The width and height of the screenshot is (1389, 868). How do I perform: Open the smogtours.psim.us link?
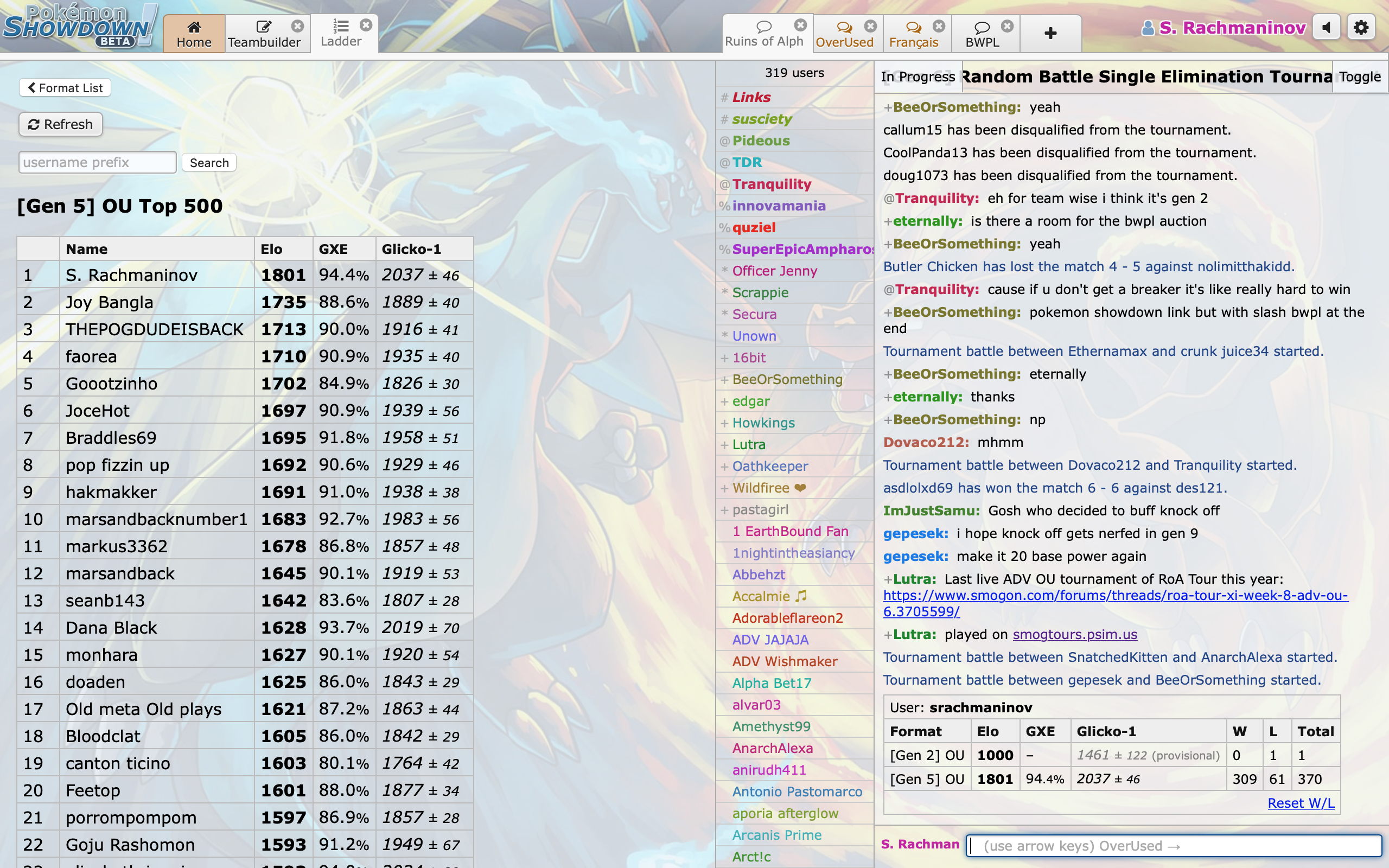(1074, 634)
